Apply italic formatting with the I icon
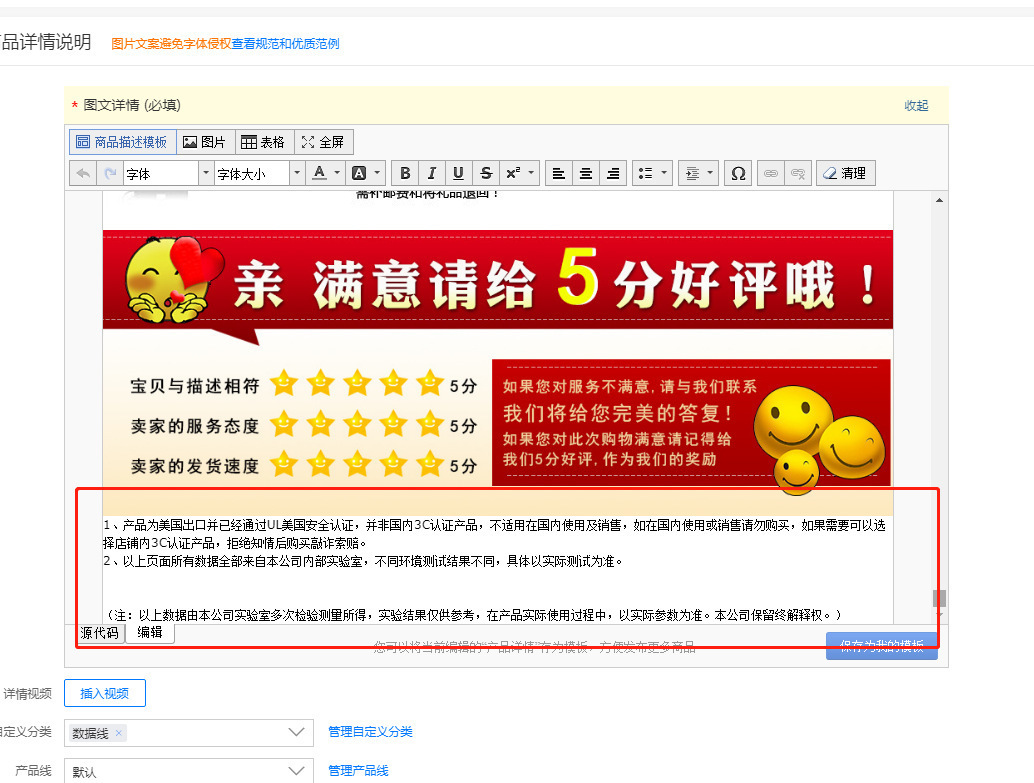 431,173
